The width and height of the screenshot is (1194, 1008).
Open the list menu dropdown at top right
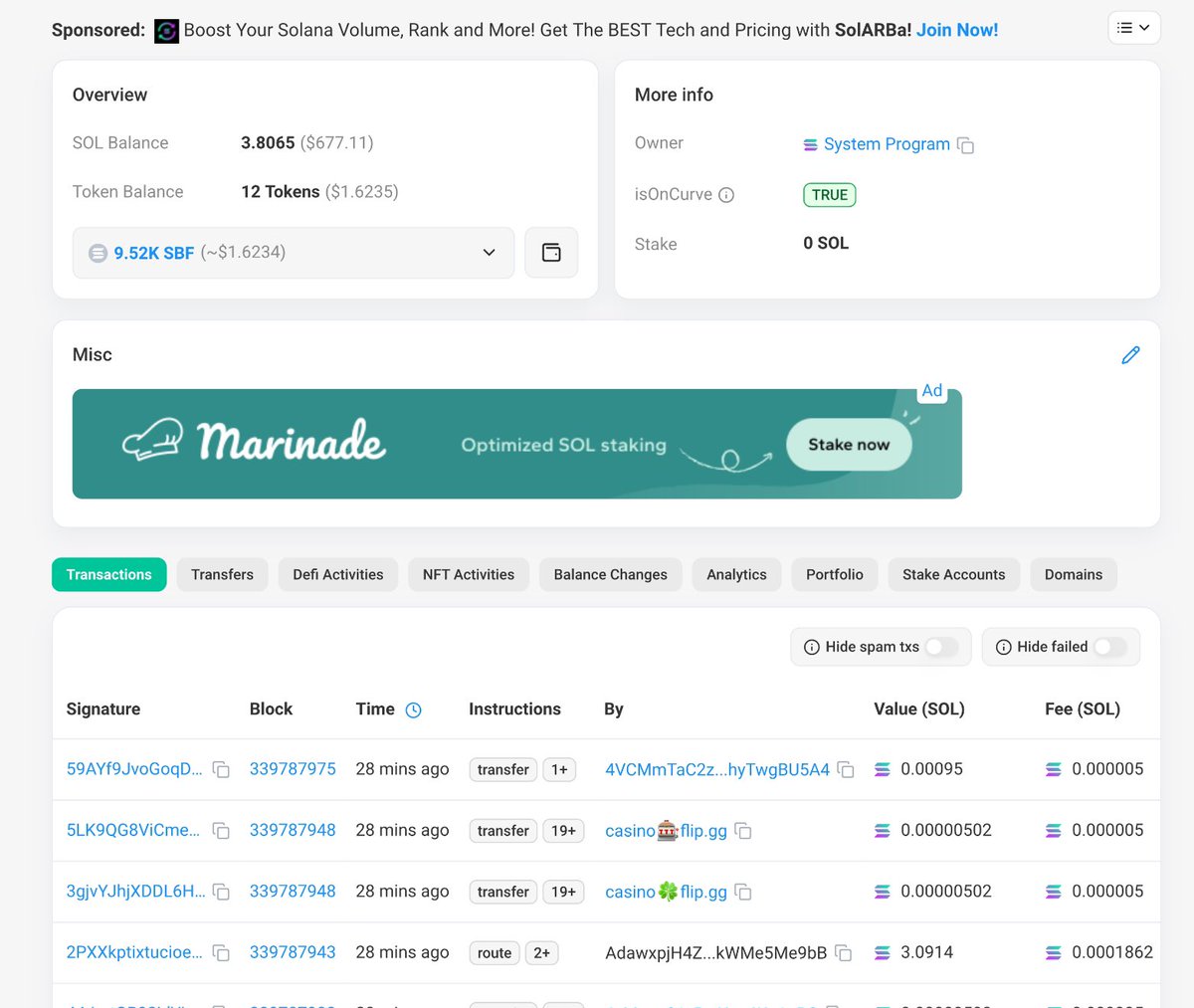(x=1133, y=28)
